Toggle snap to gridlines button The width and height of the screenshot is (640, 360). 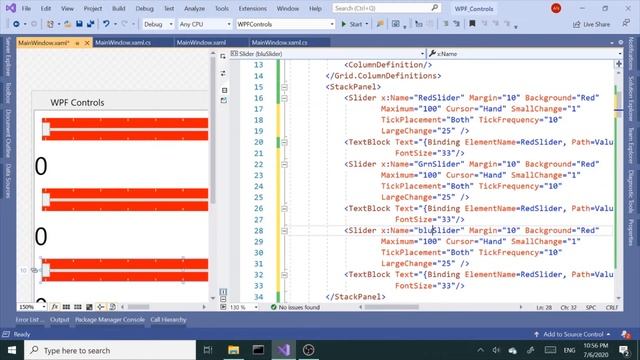click(78, 307)
